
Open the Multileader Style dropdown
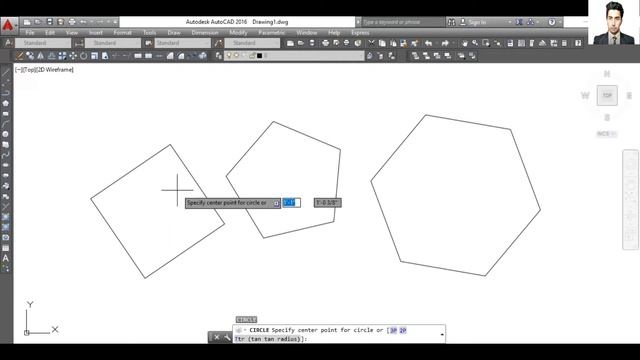(x=252, y=43)
